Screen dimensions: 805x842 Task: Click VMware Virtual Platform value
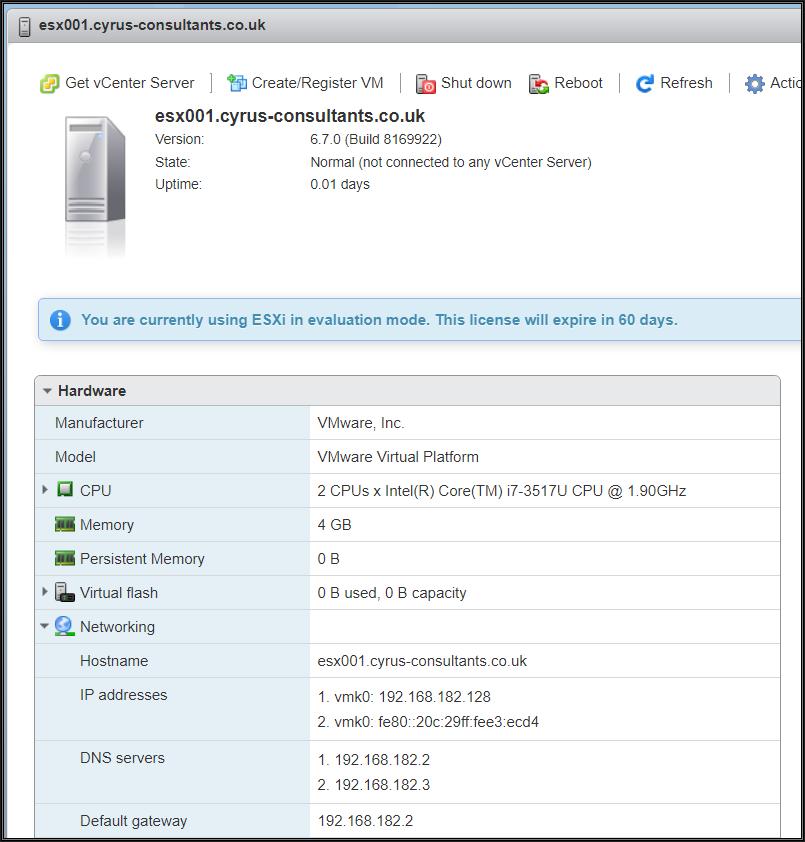(x=398, y=457)
